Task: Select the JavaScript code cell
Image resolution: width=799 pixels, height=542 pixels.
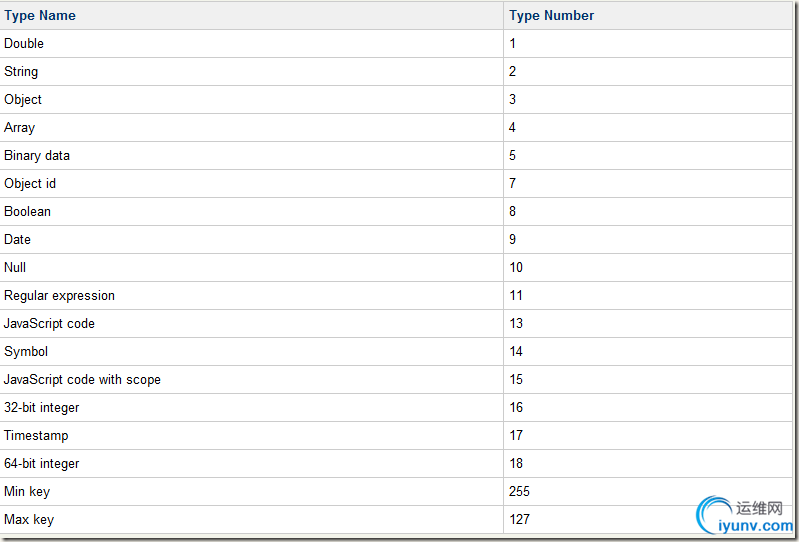Action: point(49,324)
